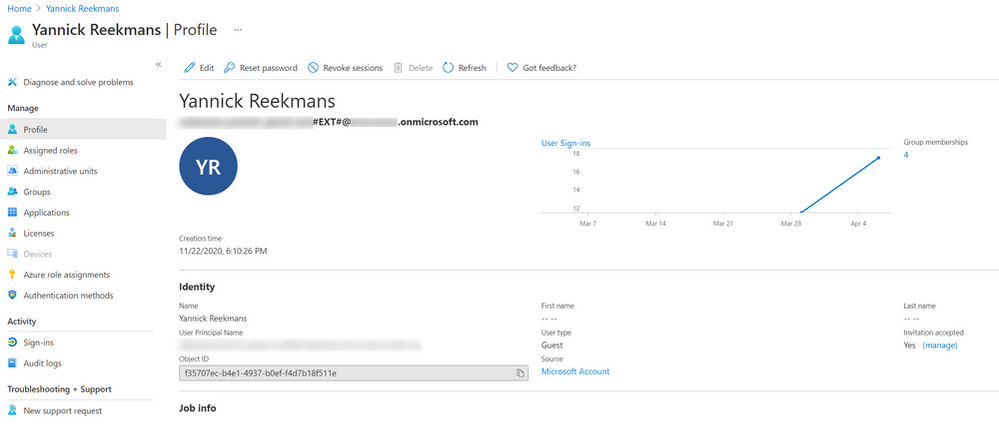The height and width of the screenshot is (424, 999).
Task: Click the group memberships count 4
Action: [906, 155]
